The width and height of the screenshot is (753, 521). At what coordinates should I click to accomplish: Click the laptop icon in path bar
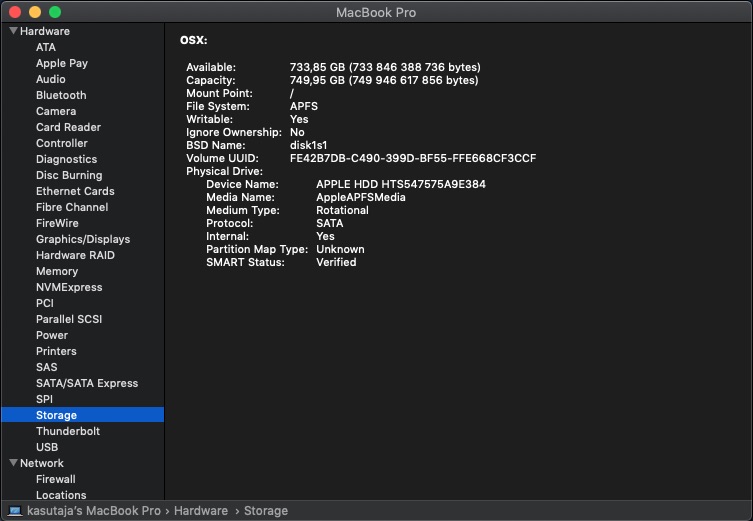tap(15, 510)
